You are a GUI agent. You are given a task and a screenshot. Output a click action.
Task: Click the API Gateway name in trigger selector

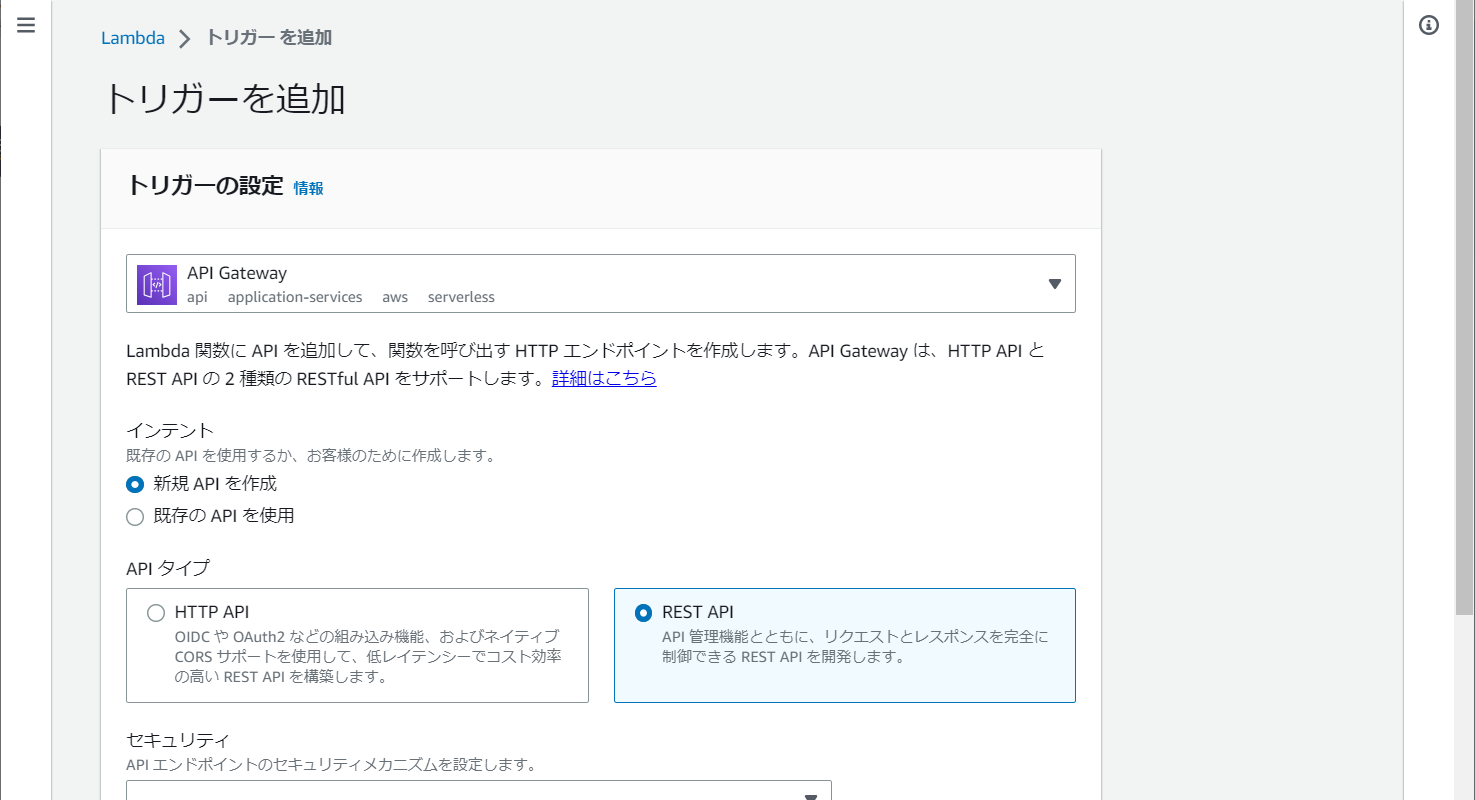[237, 273]
